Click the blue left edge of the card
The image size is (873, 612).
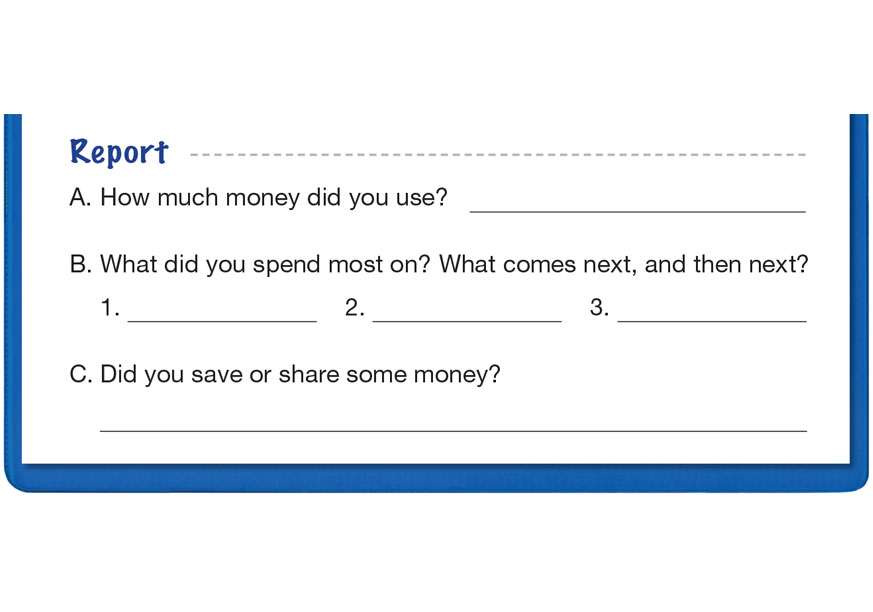[x=12, y=300]
